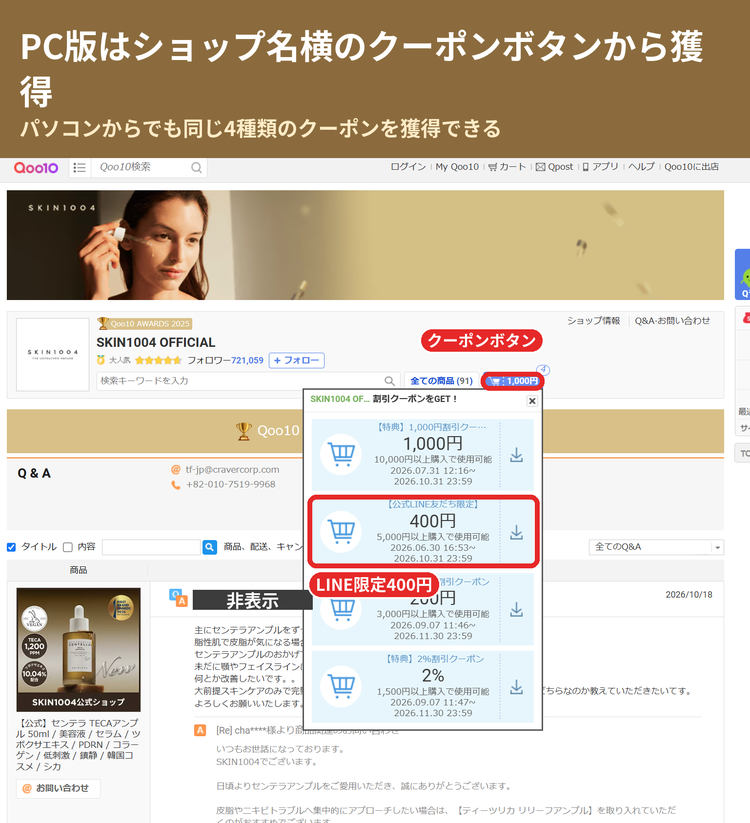
Task: Click the Qoo10 search magnifier icon
Action: [196, 167]
